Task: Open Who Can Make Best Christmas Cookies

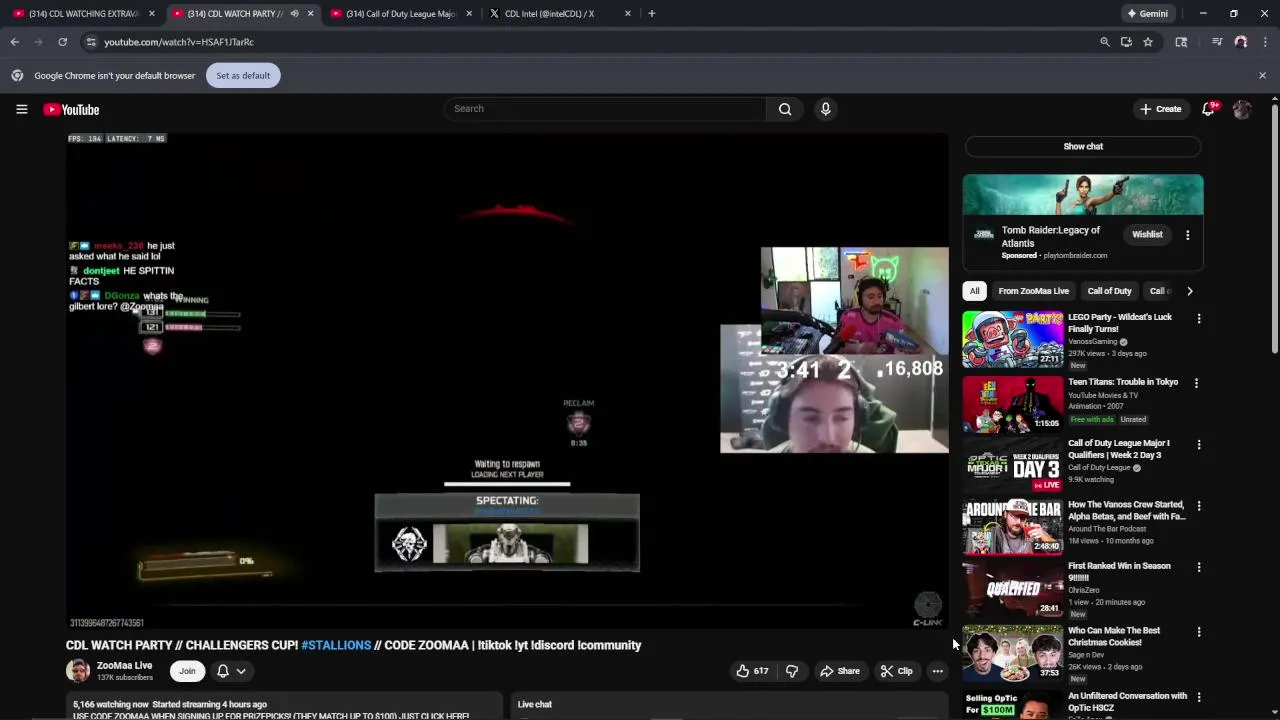Action: pyautogui.click(x=1114, y=637)
